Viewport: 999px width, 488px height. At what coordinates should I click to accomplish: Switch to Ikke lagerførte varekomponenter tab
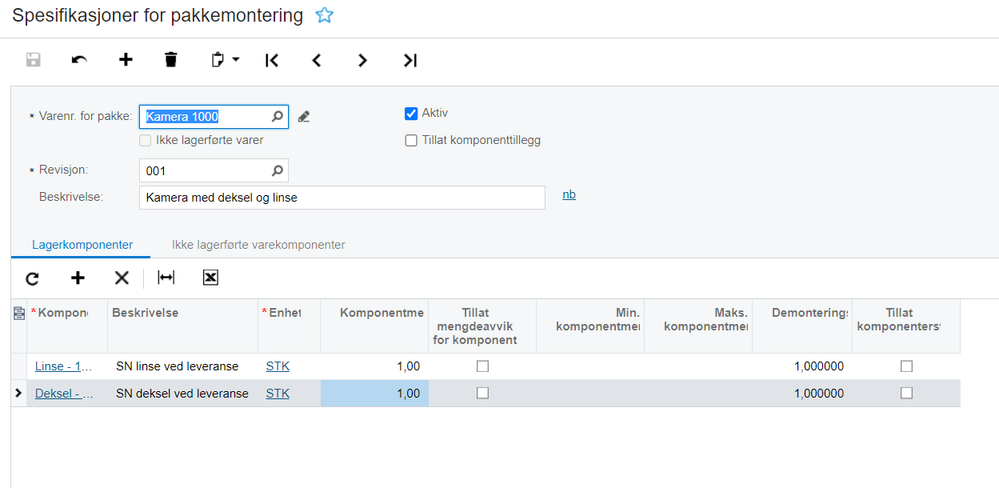coord(258,245)
